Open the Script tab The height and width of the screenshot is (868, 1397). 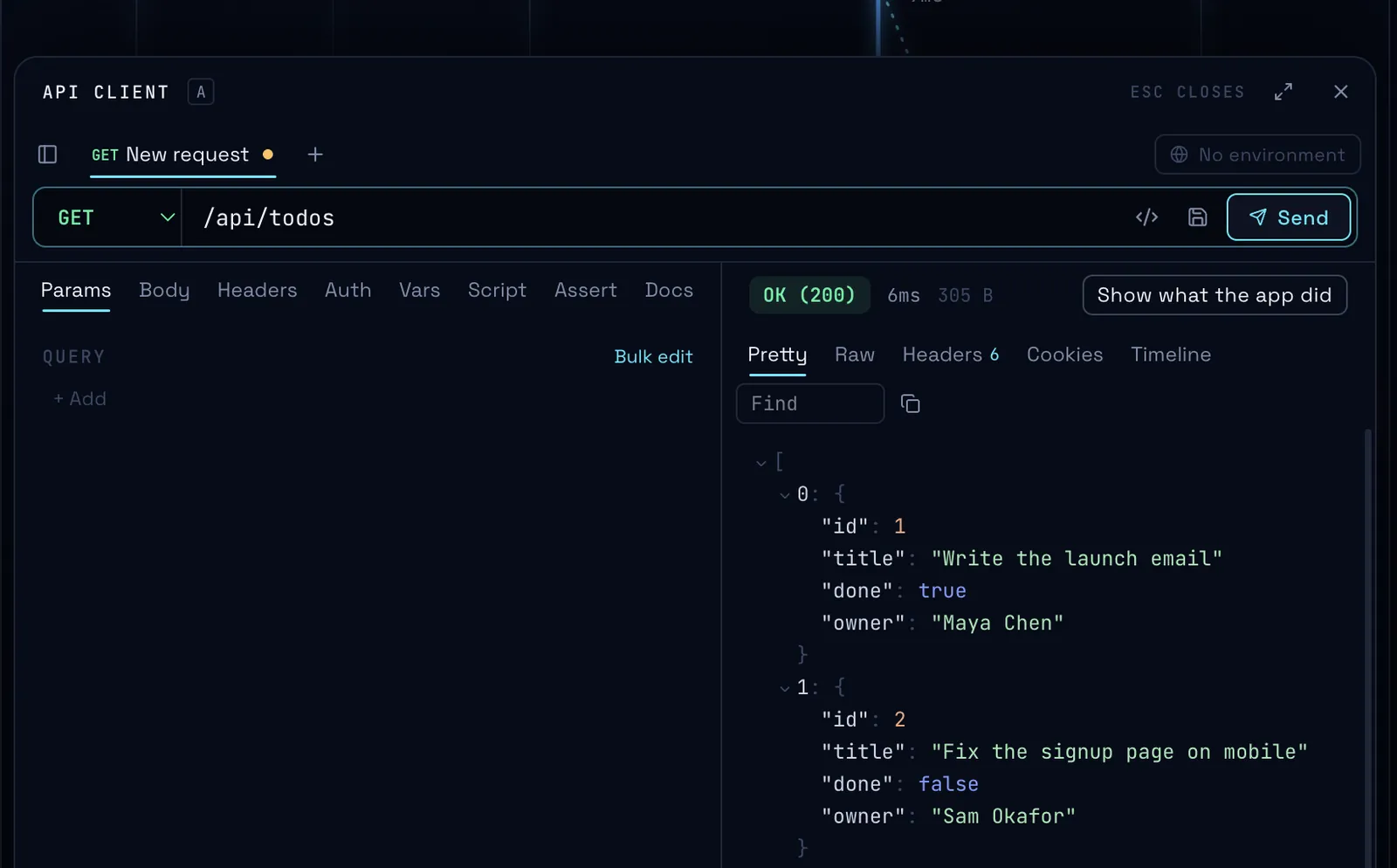coord(497,290)
